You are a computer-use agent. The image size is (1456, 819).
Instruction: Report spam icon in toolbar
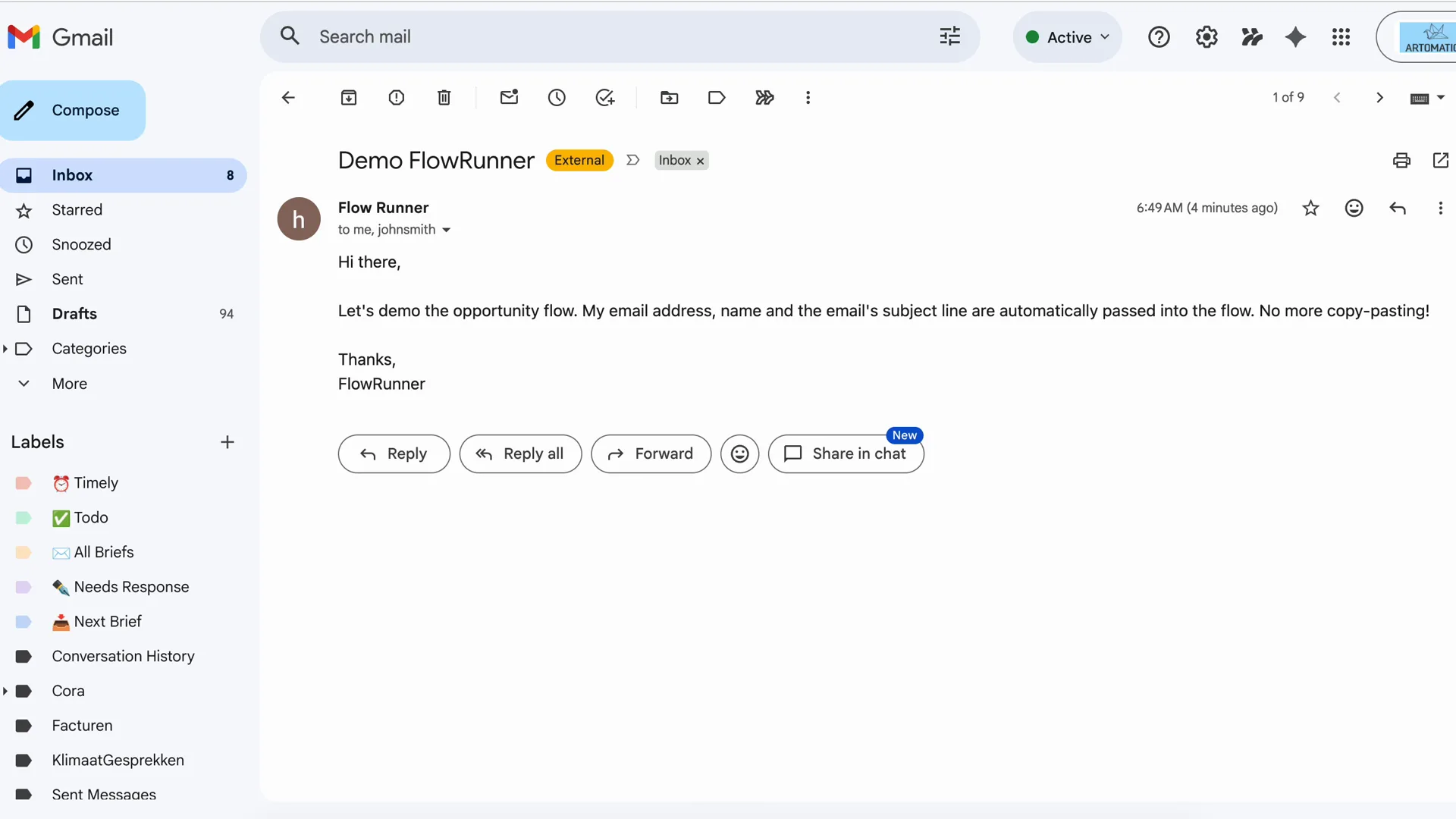pos(397,98)
